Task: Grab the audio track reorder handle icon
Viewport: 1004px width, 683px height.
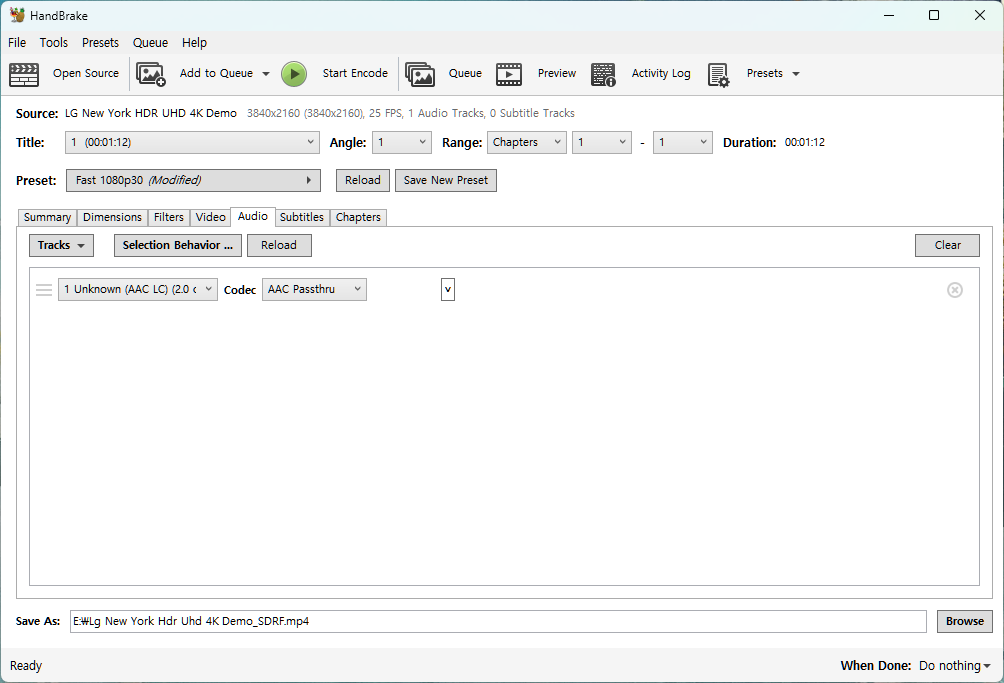Action: [x=44, y=290]
